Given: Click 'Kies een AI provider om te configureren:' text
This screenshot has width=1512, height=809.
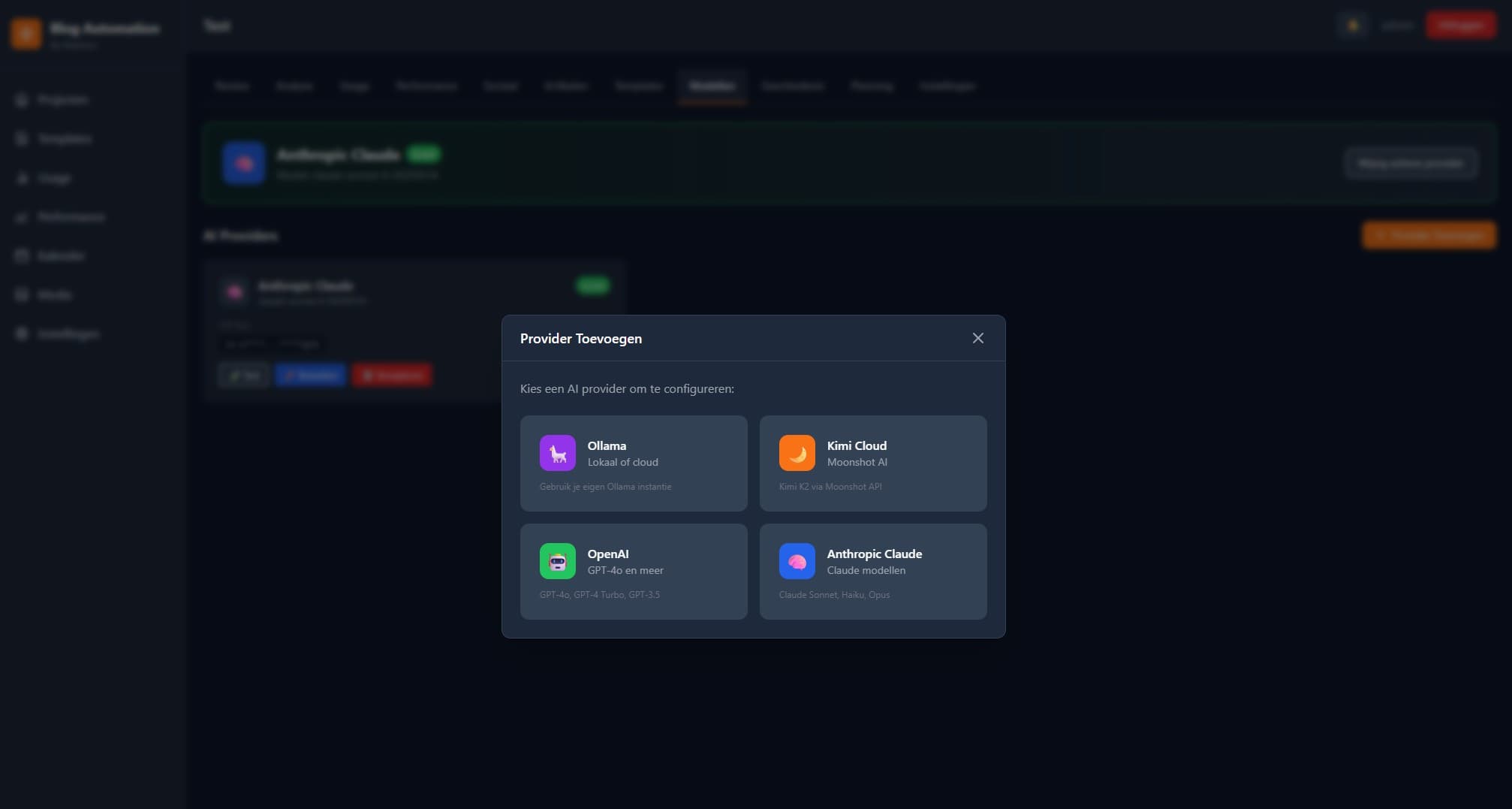Looking at the screenshot, I should coord(627,389).
